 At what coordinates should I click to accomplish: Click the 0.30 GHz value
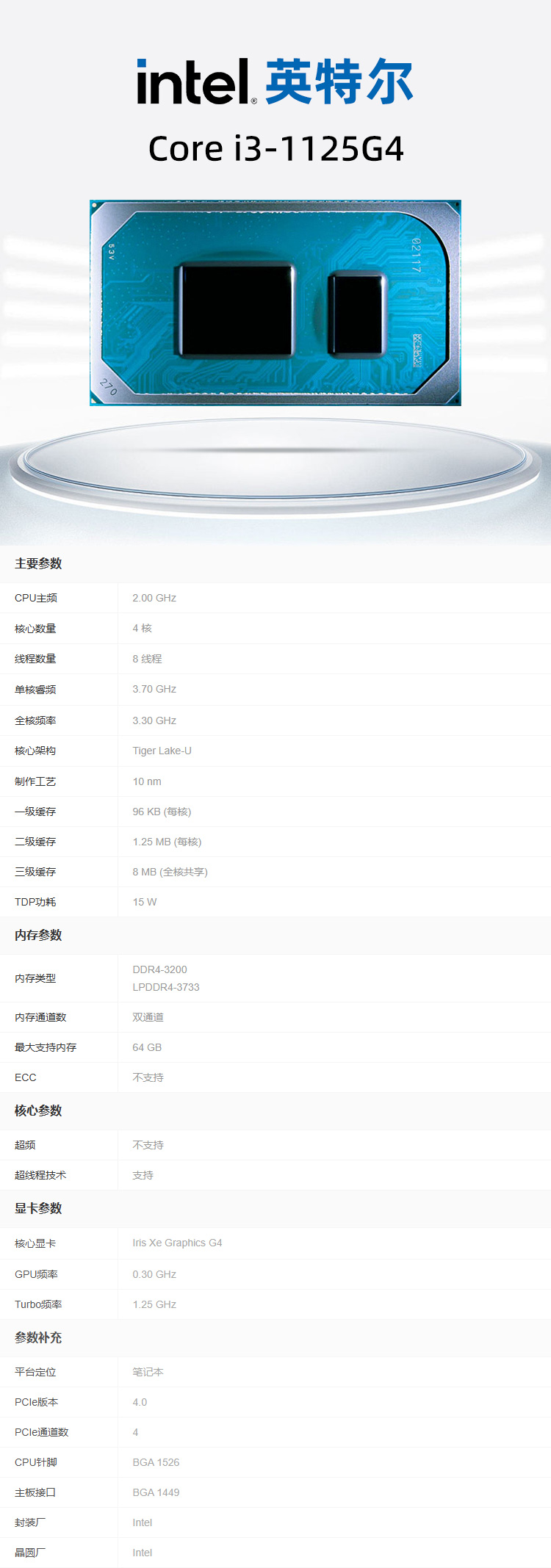click(154, 1274)
